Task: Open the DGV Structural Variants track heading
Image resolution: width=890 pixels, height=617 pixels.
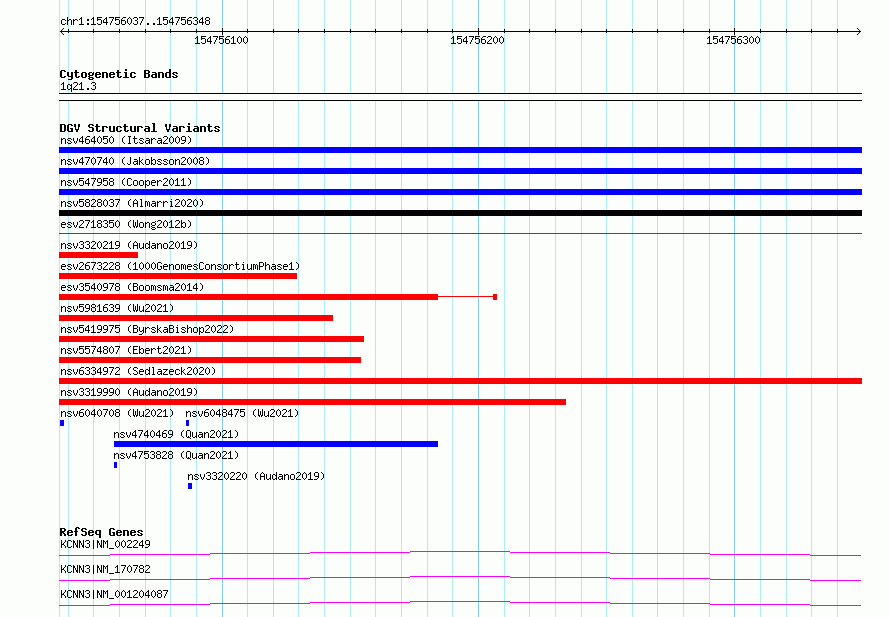Action: click(x=140, y=128)
